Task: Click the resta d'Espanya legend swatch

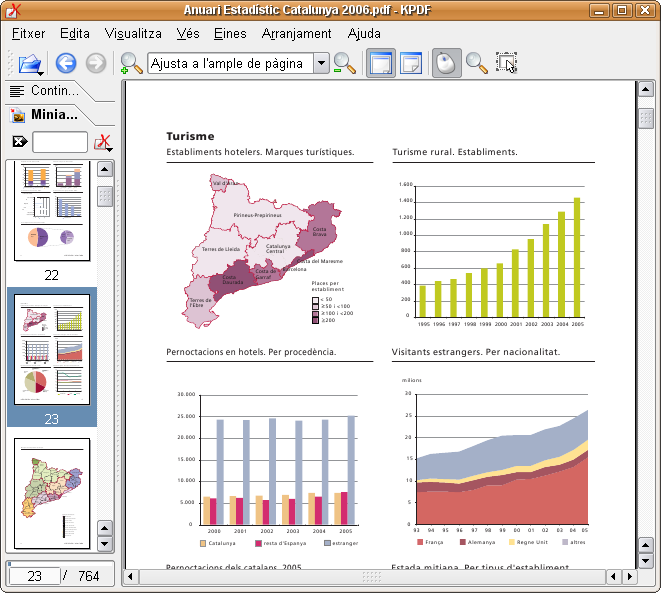Action: coord(258,543)
